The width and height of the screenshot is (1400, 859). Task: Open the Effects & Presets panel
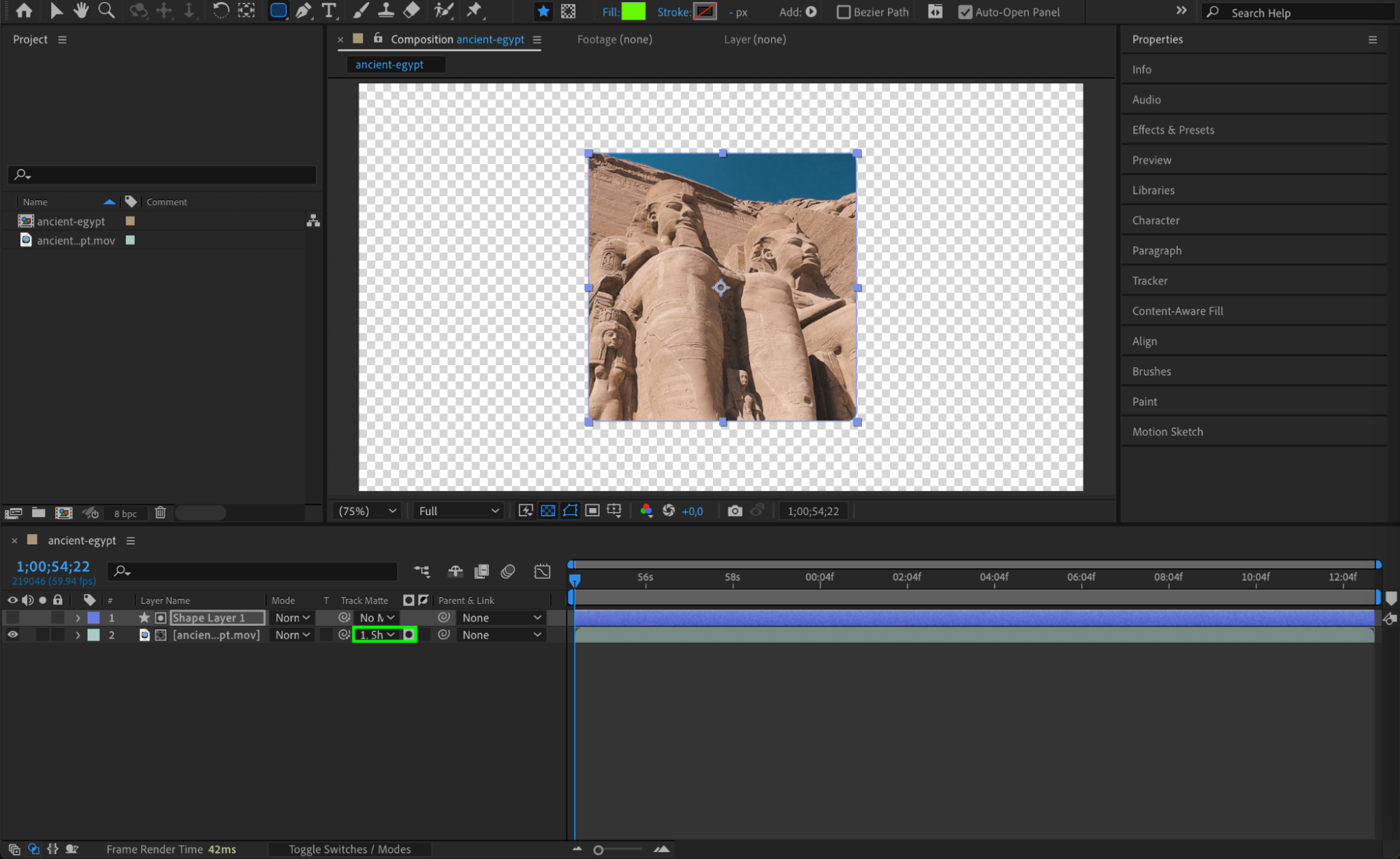[1173, 130]
